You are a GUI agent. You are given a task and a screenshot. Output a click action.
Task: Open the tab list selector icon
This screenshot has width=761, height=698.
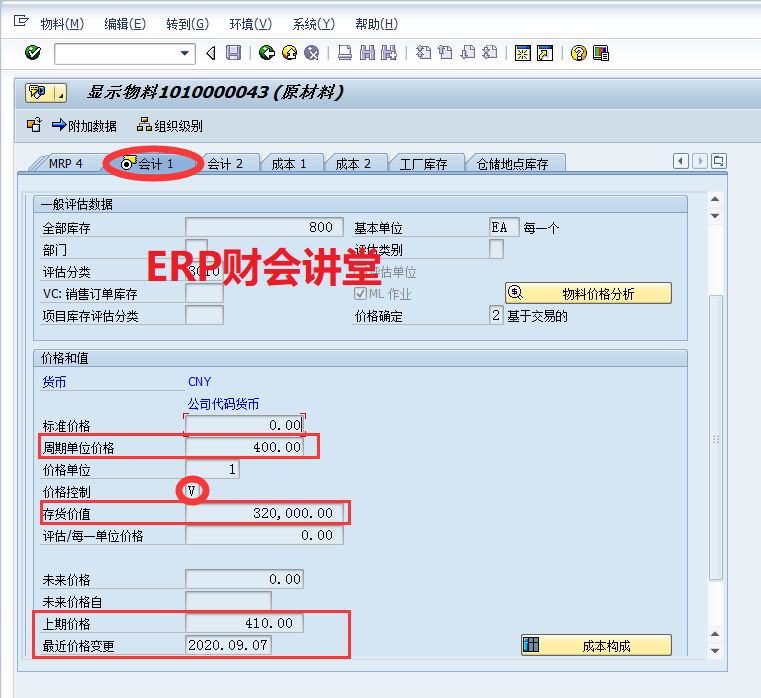718,161
